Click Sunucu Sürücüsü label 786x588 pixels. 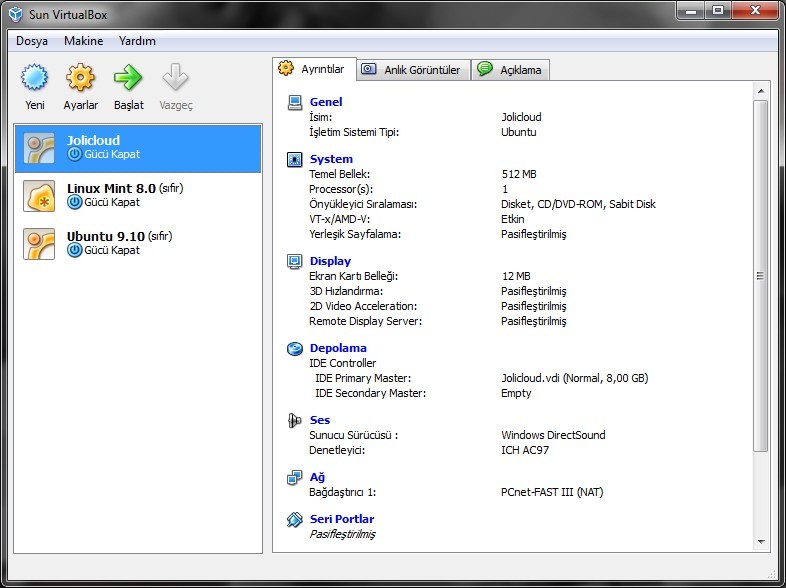point(353,435)
